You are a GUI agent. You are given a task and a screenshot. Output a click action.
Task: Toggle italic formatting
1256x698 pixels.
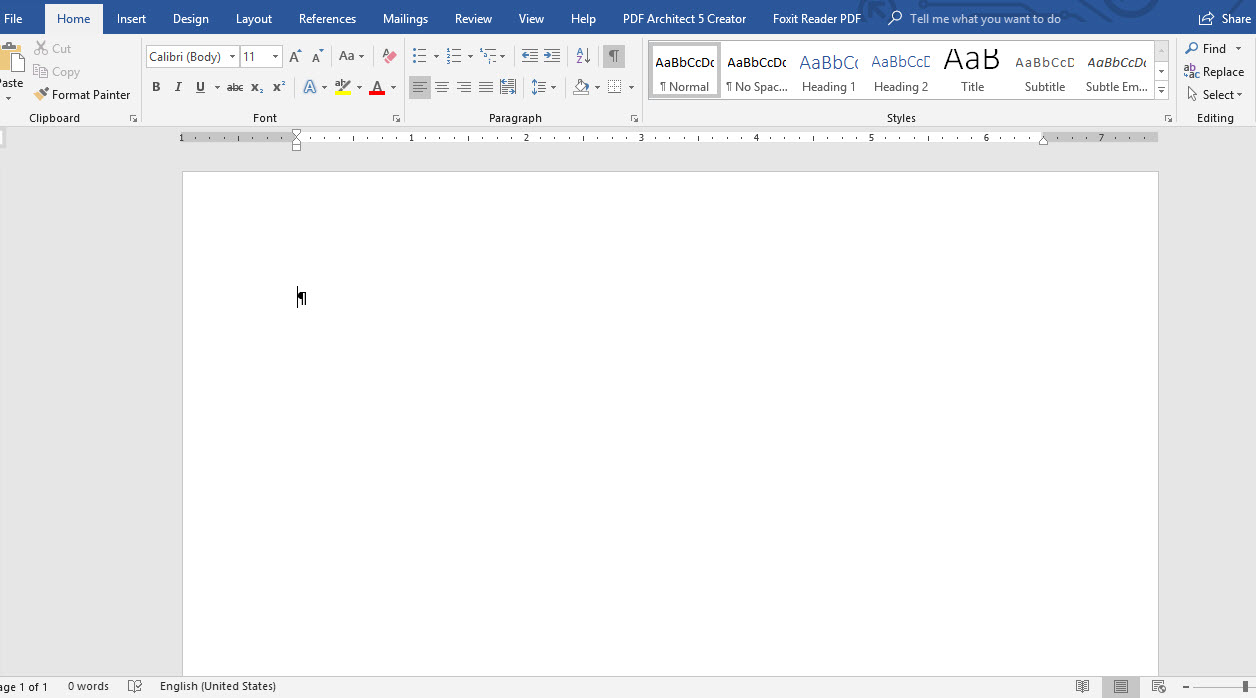tap(178, 87)
